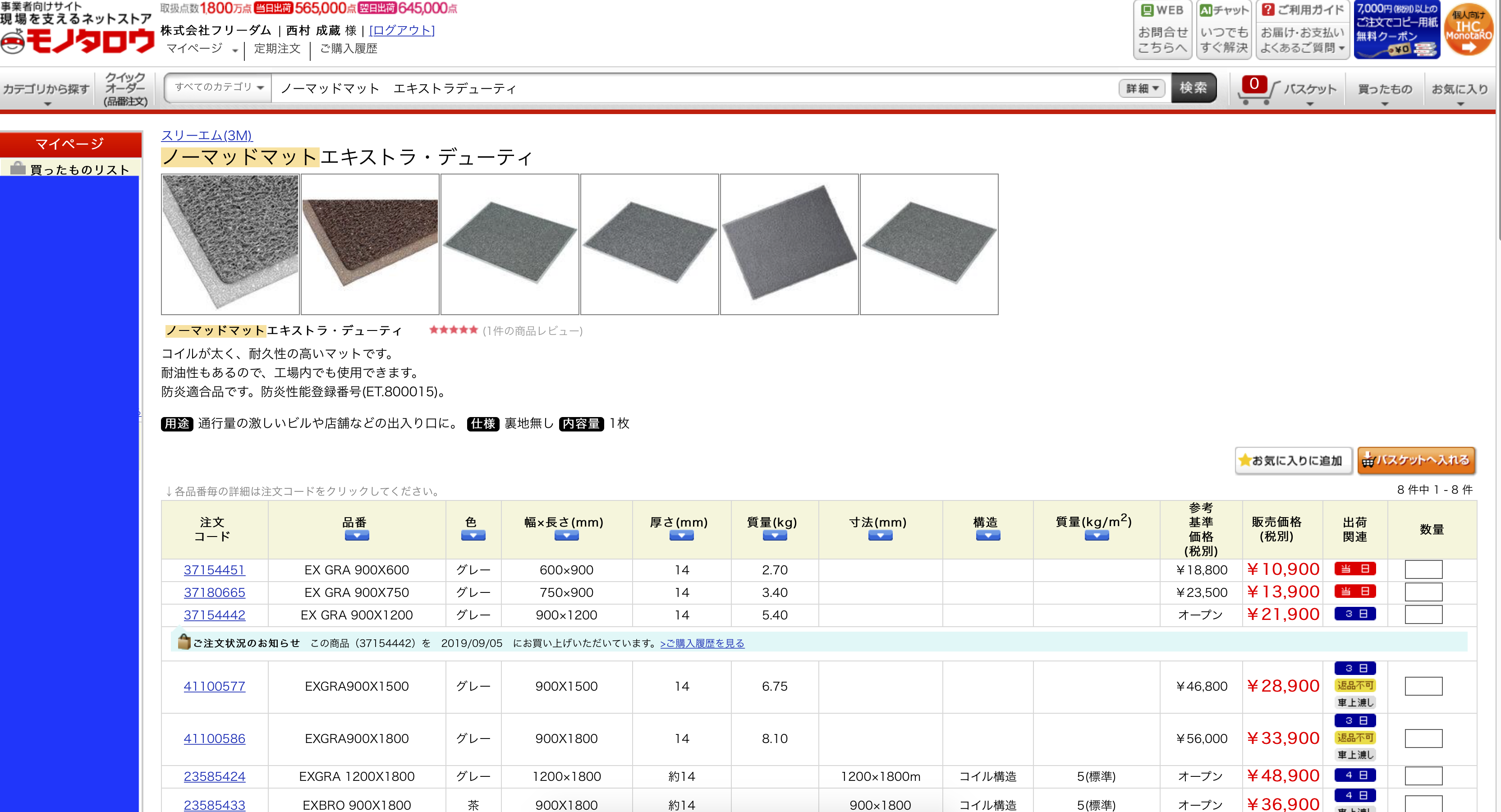Image resolution: width=1501 pixels, height=812 pixels.
Task: Click the 検索 search button
Action: [x=1193, y=88]
